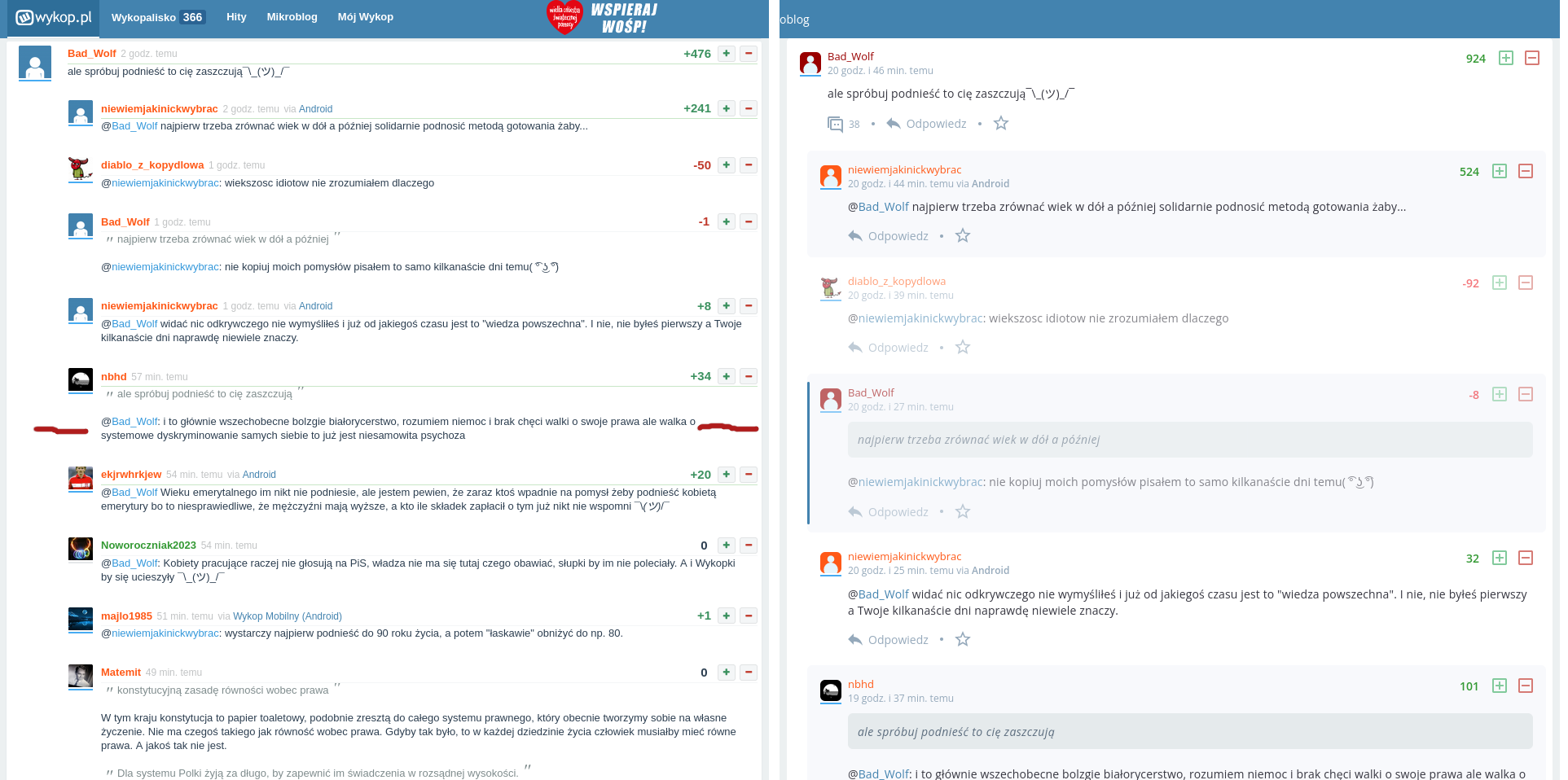
Task: Upvote diablo_z_kopydlowa's -50 comment
Action: [727, 165]
